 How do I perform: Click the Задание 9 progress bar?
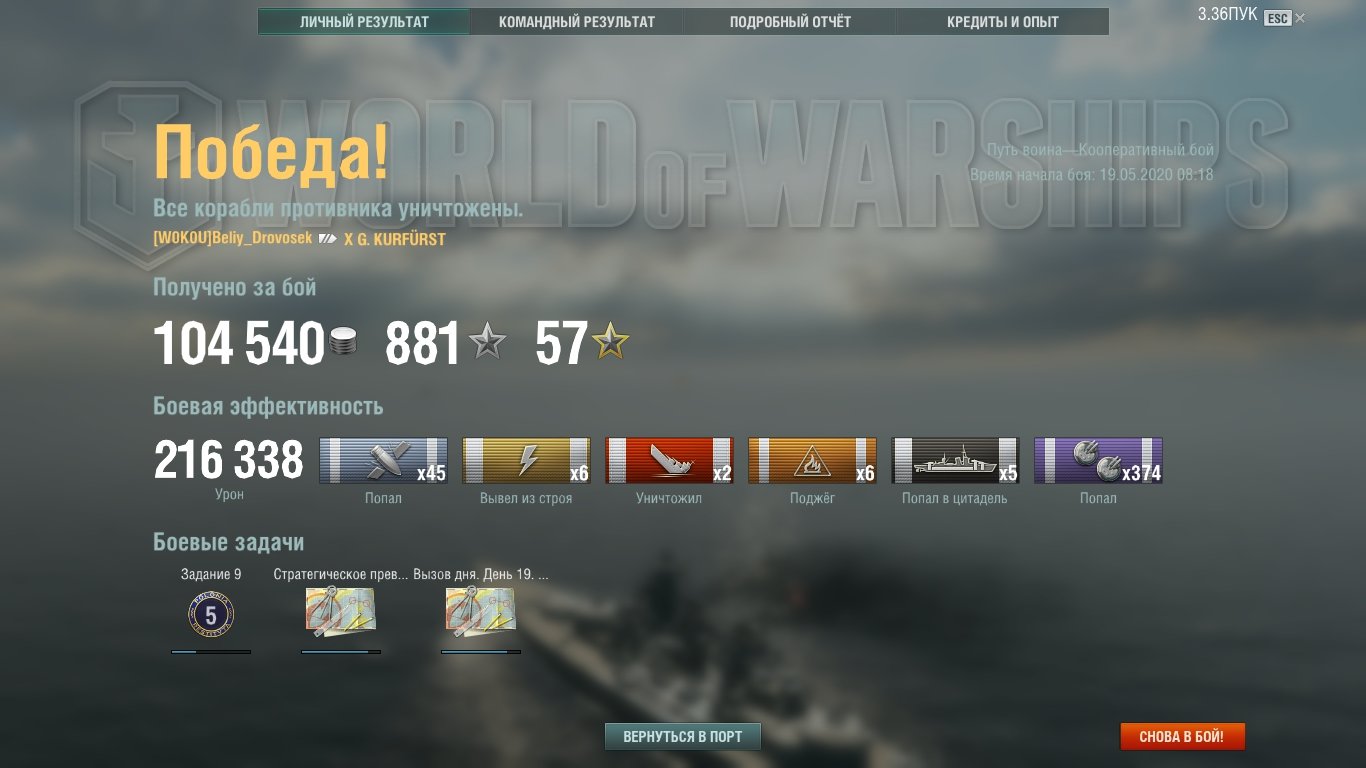(211, 652)
